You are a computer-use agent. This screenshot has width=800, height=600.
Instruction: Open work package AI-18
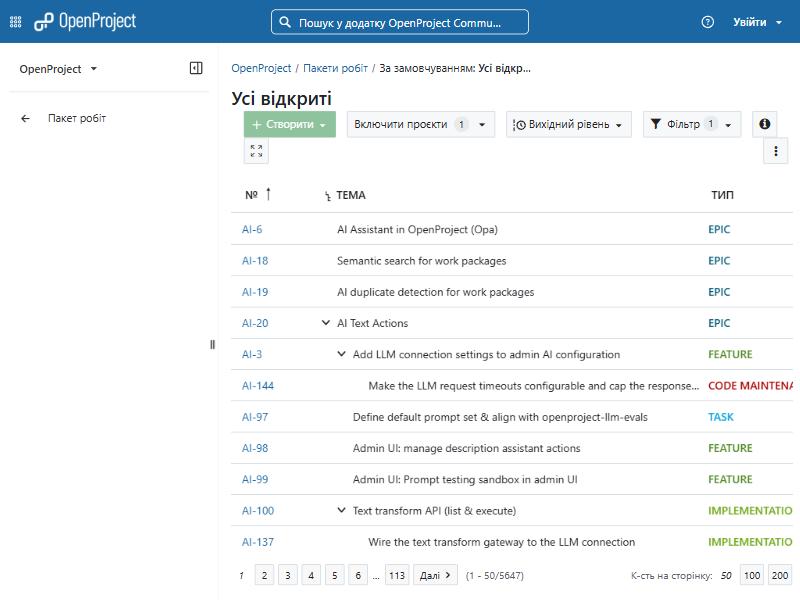coord(255,261)
